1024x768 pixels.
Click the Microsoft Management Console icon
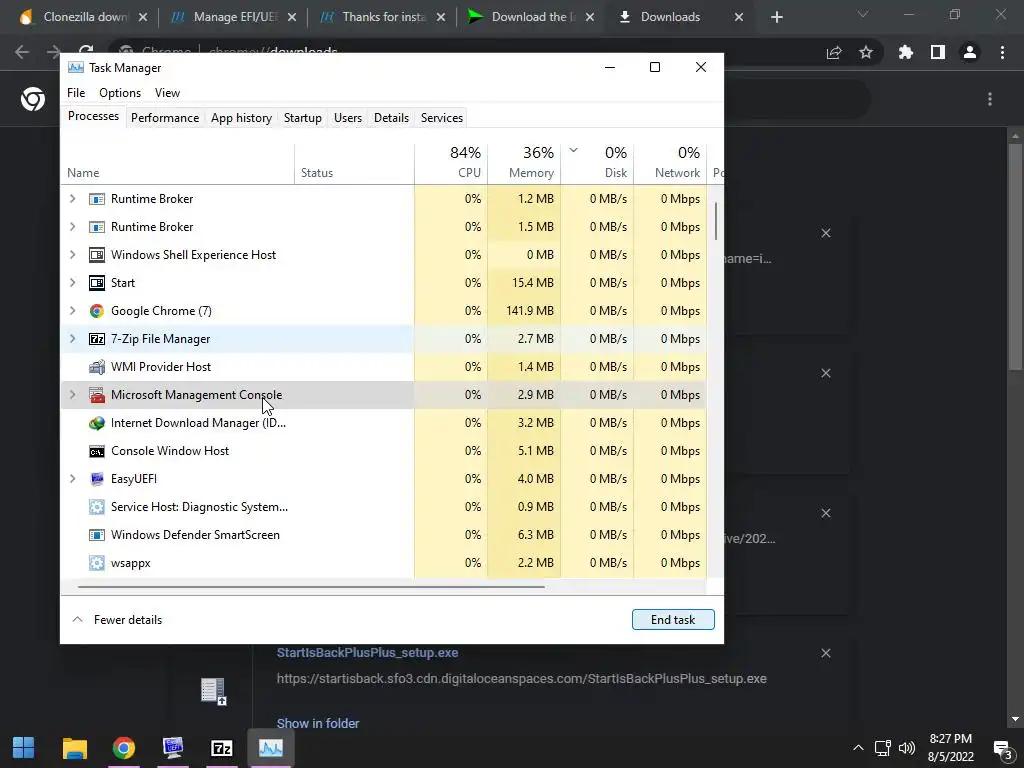click(97, 395)
